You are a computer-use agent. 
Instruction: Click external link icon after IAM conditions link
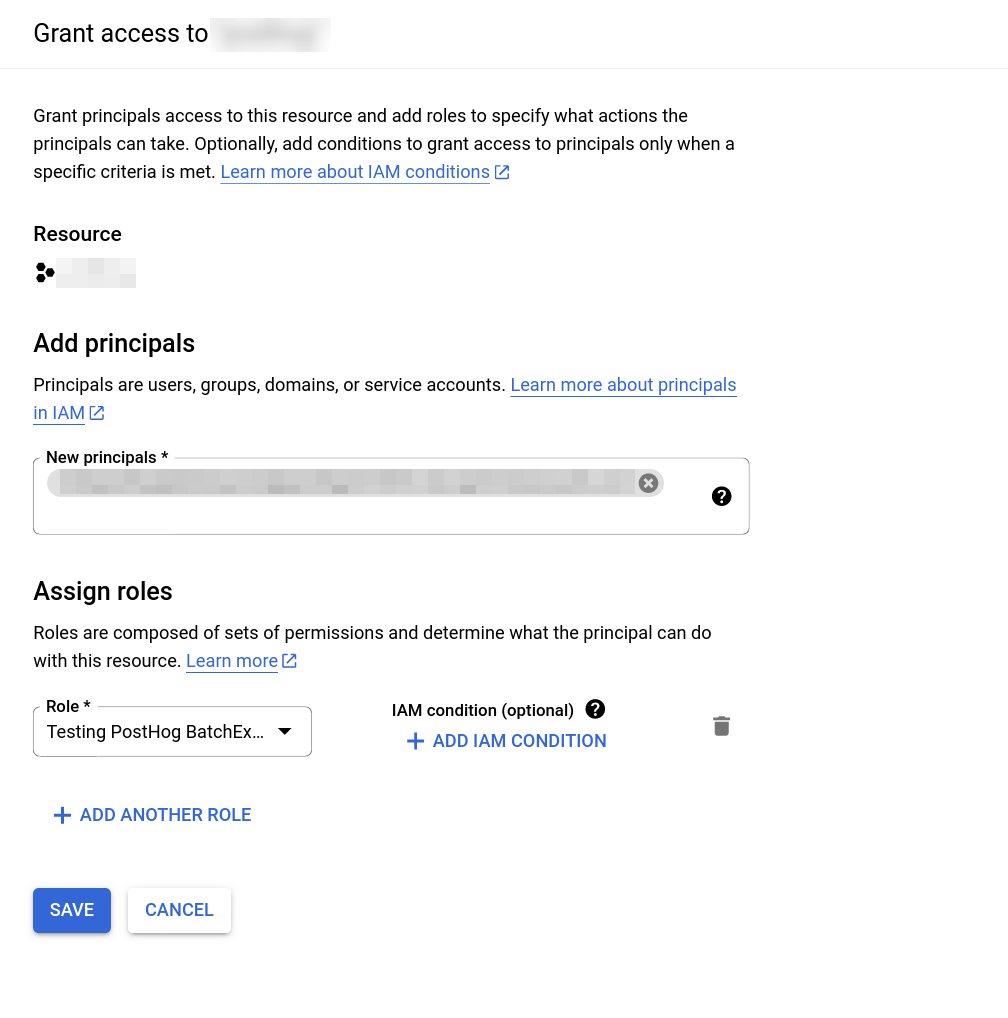point(501,171)
